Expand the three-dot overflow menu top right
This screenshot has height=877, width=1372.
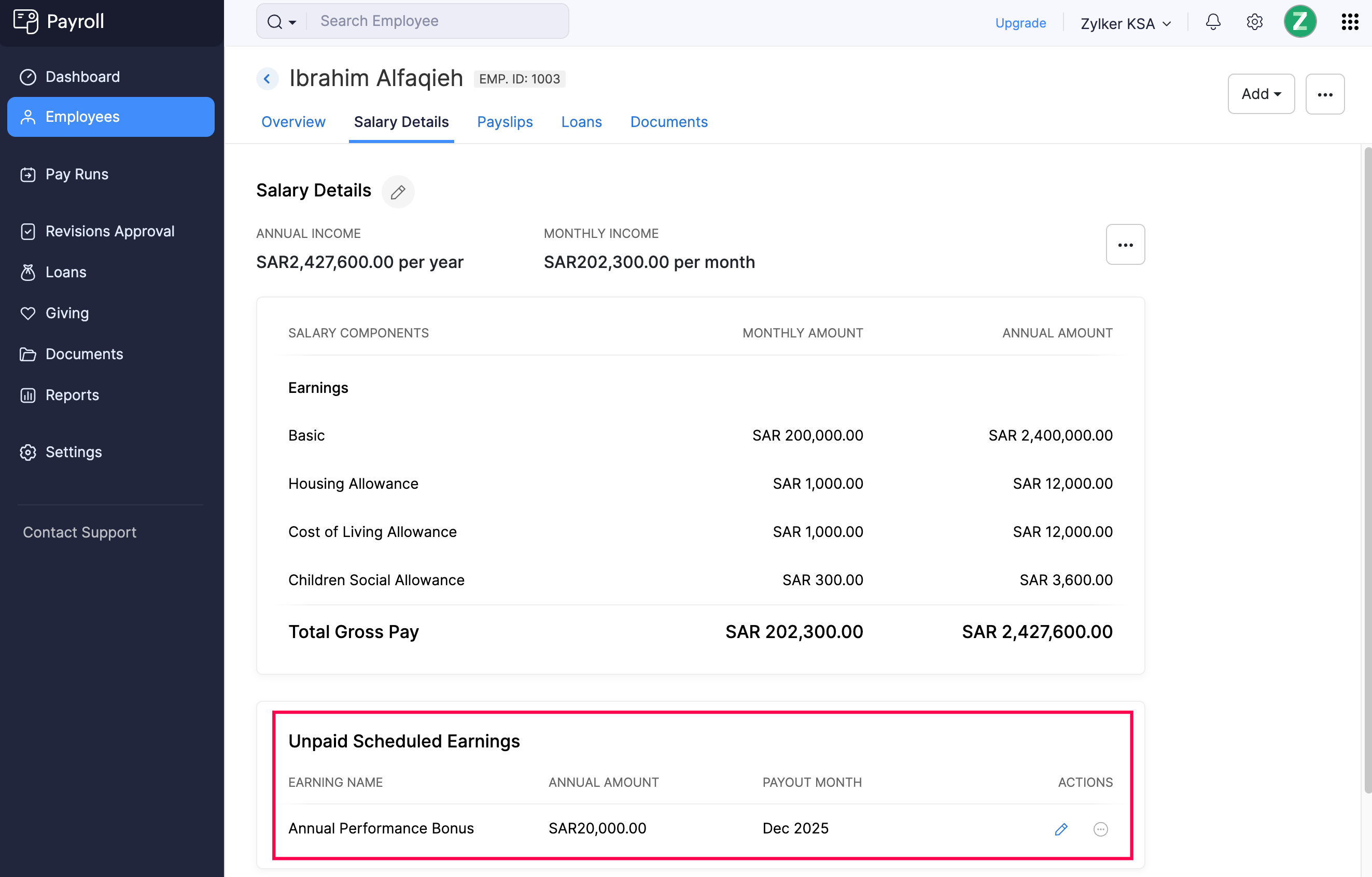pos(1325,93)
